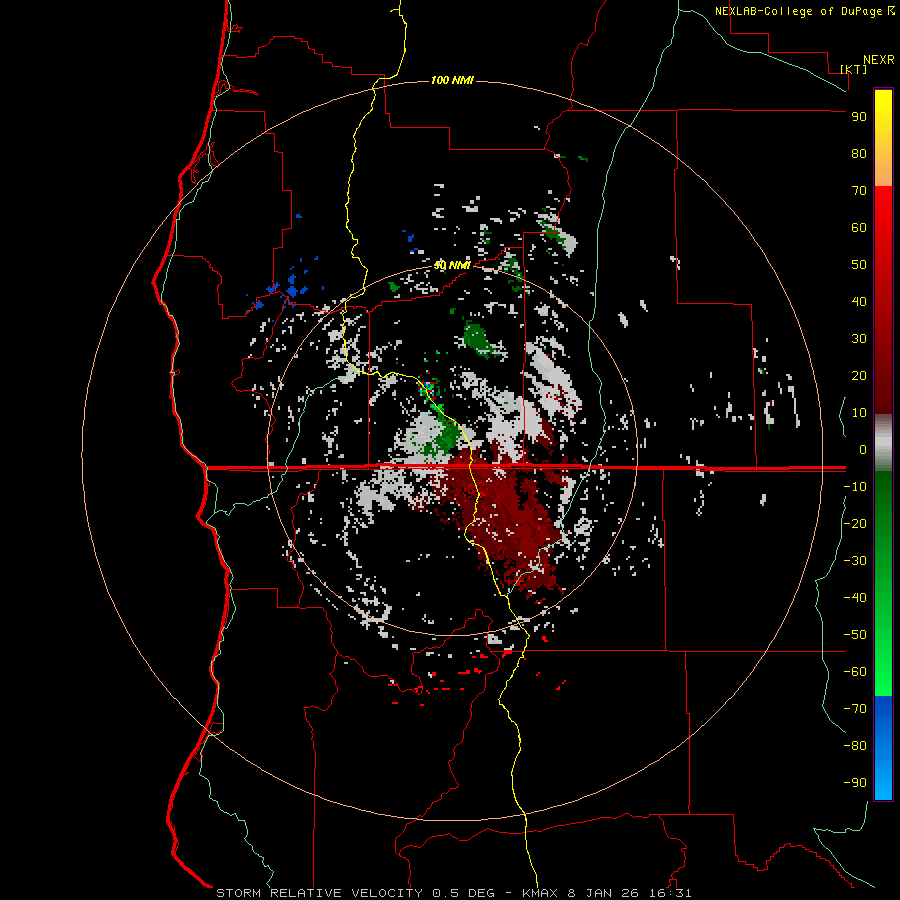Viewport: 900px width, 900px height.
Task: Pick the gray zero-velocity color bar segment
Action: click(883, 443)
